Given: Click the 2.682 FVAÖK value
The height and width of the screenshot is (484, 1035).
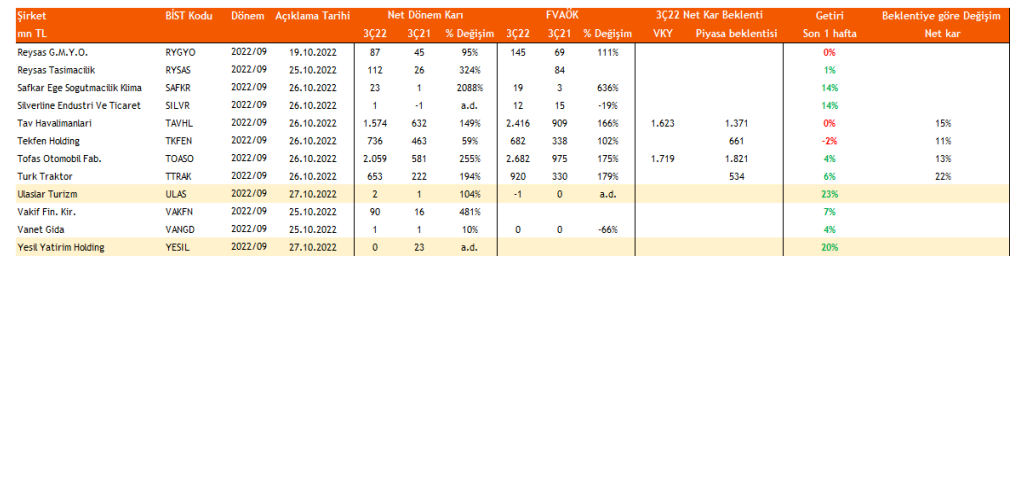Looking at the screenshot, I should pyautogui.click(x=518, y=158).
